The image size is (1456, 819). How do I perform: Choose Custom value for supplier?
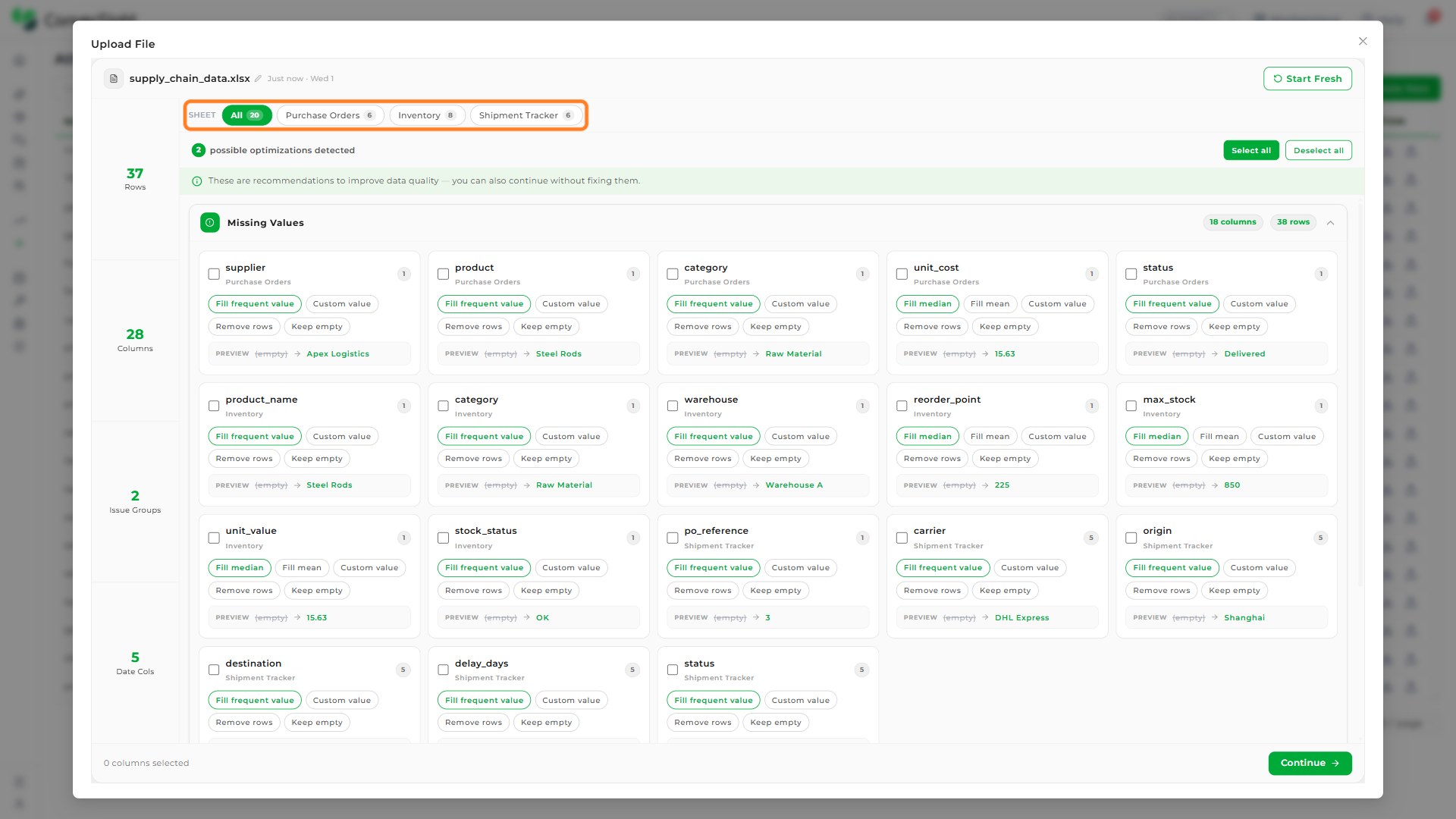[x=342, y=304]
